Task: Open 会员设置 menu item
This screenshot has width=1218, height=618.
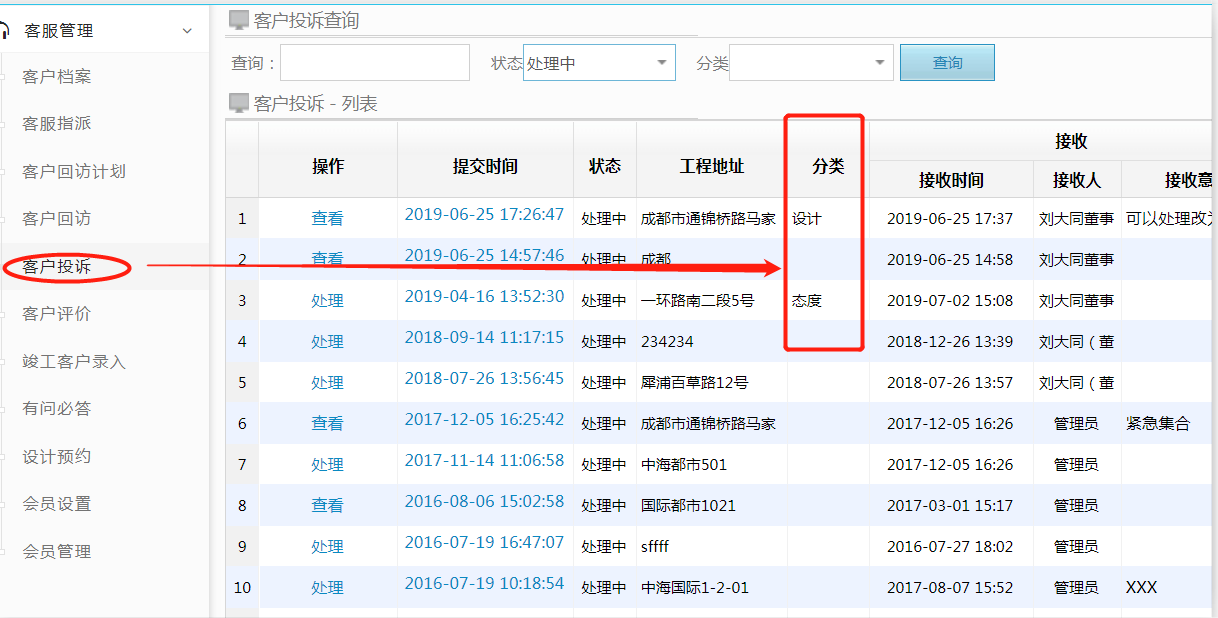Action: (x=57, y=504)
